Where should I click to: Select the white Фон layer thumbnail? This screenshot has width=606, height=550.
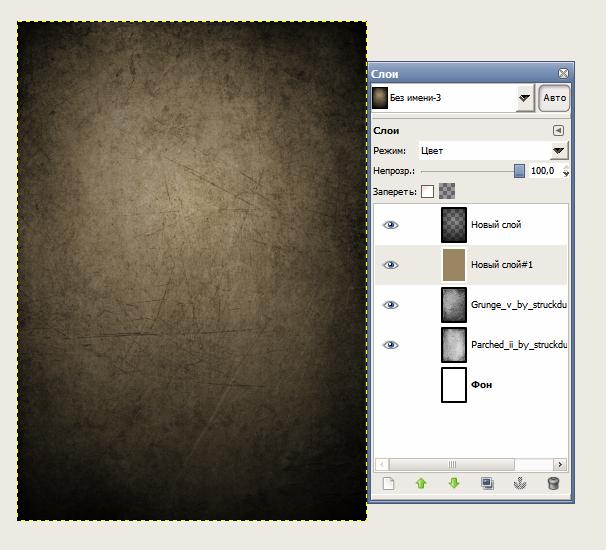pyautogui.click(x=454, y=385)
